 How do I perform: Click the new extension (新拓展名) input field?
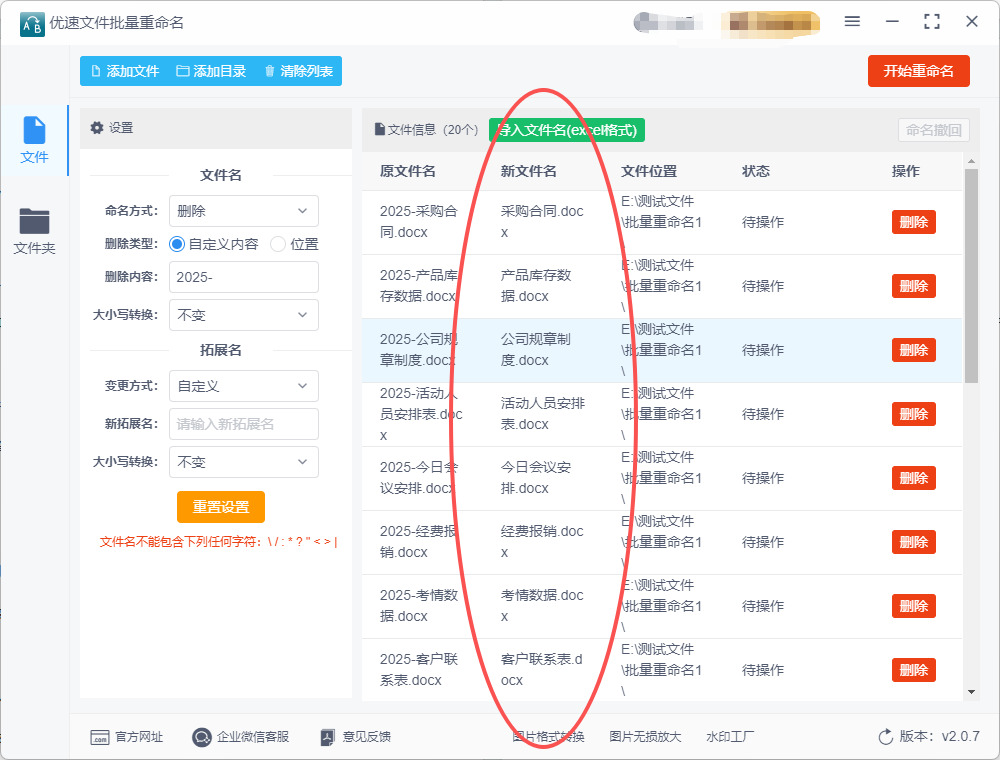[243, 424]
